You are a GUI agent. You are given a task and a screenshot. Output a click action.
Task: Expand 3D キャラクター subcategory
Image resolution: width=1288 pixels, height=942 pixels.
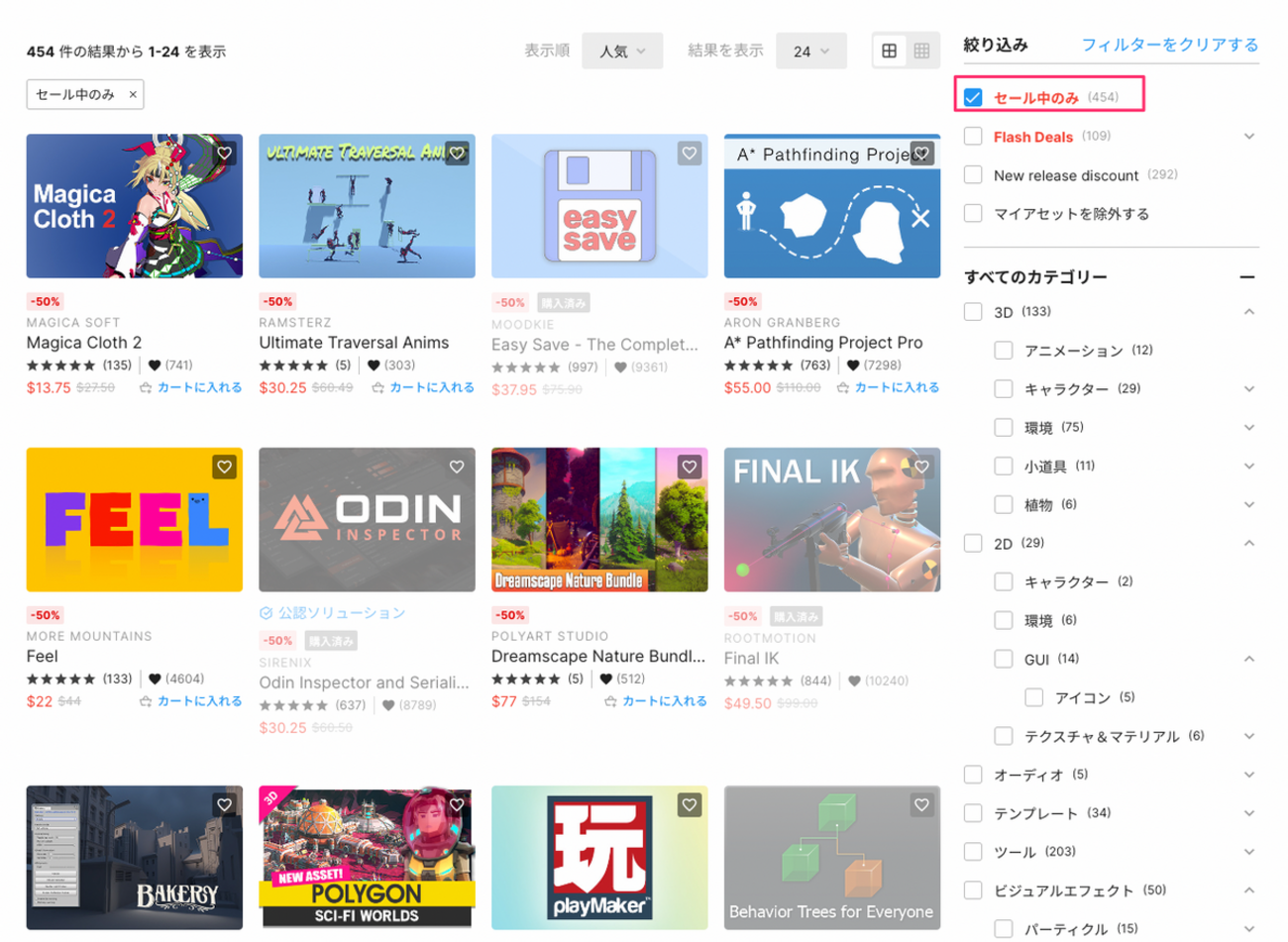point(1249,389)
